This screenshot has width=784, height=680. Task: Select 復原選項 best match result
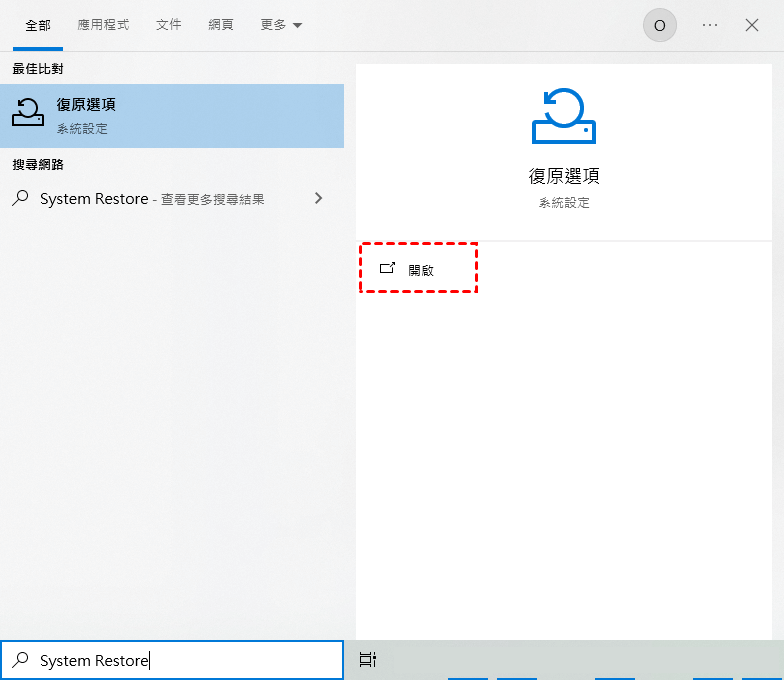172,116
